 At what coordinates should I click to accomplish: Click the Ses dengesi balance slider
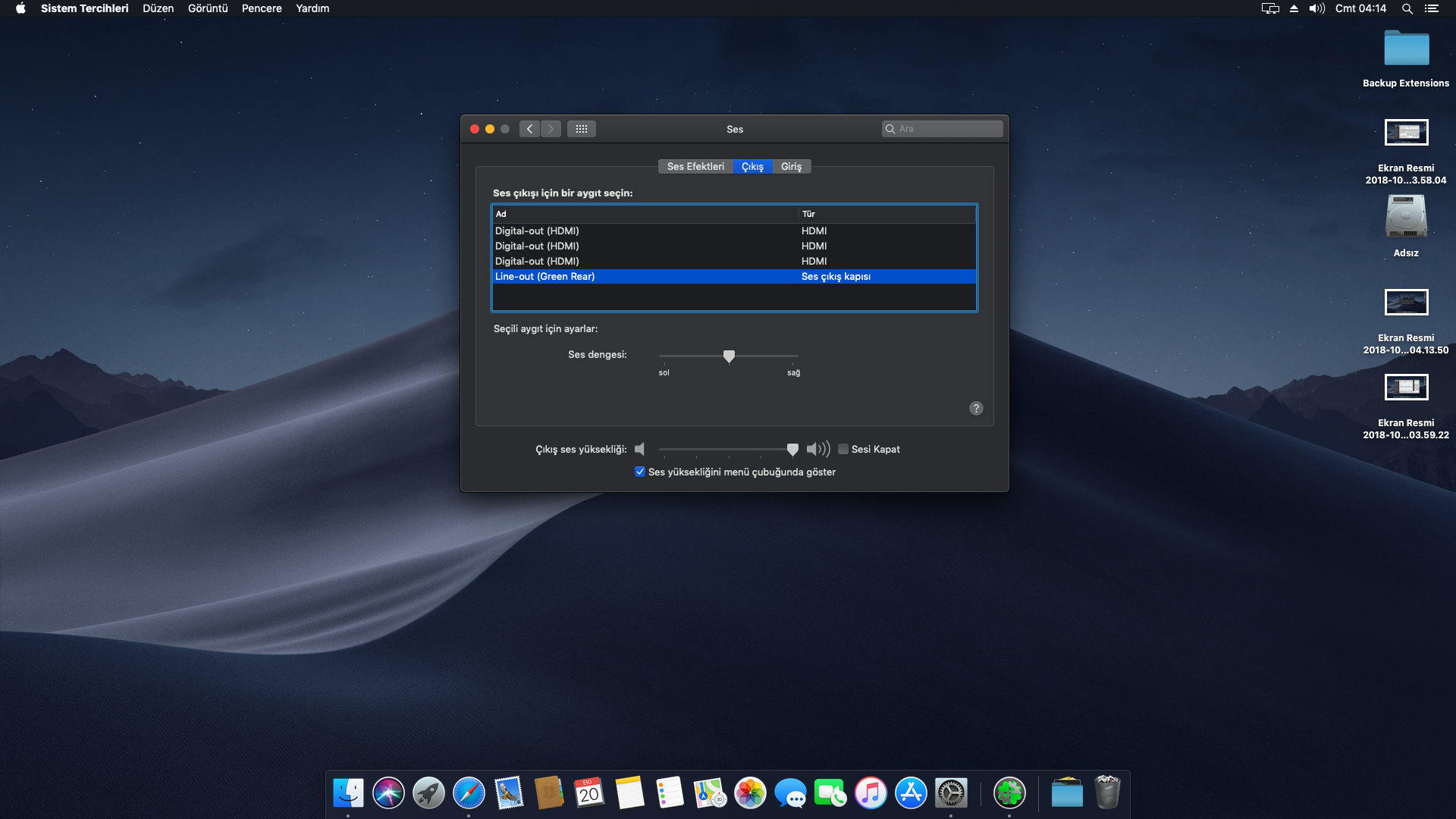pyautogui.click(x=729, y=356)
